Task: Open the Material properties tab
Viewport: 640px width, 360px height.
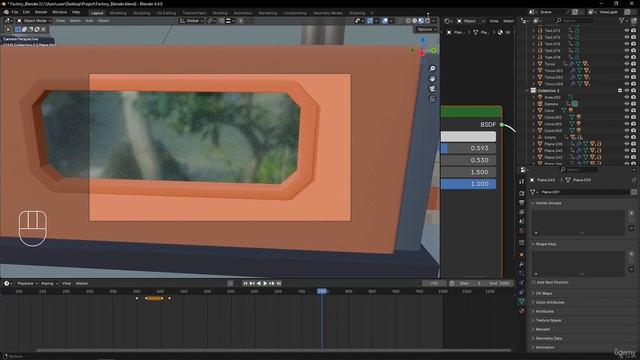Action: 522,311
